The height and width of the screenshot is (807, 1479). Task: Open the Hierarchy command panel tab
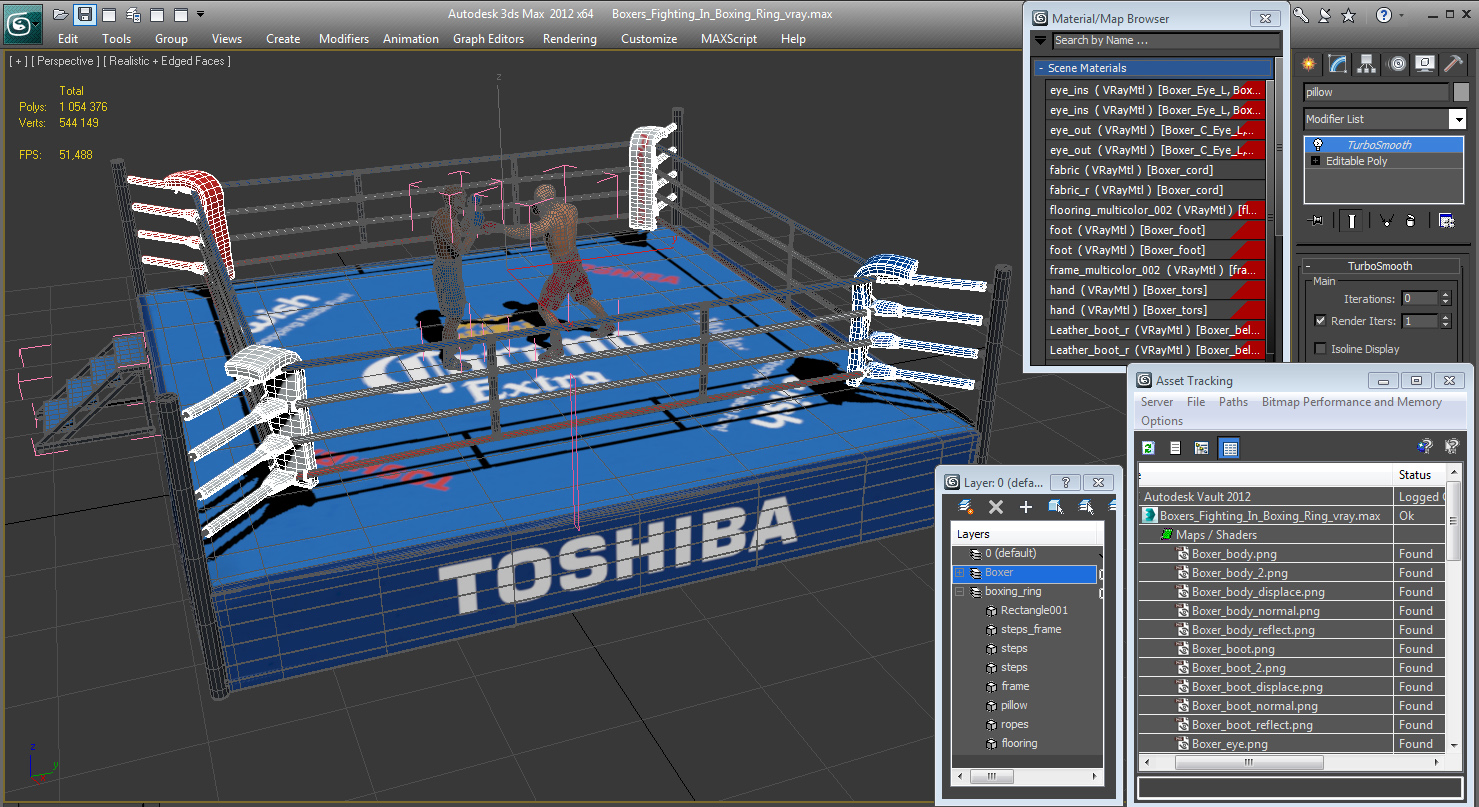pos(1367,64)
